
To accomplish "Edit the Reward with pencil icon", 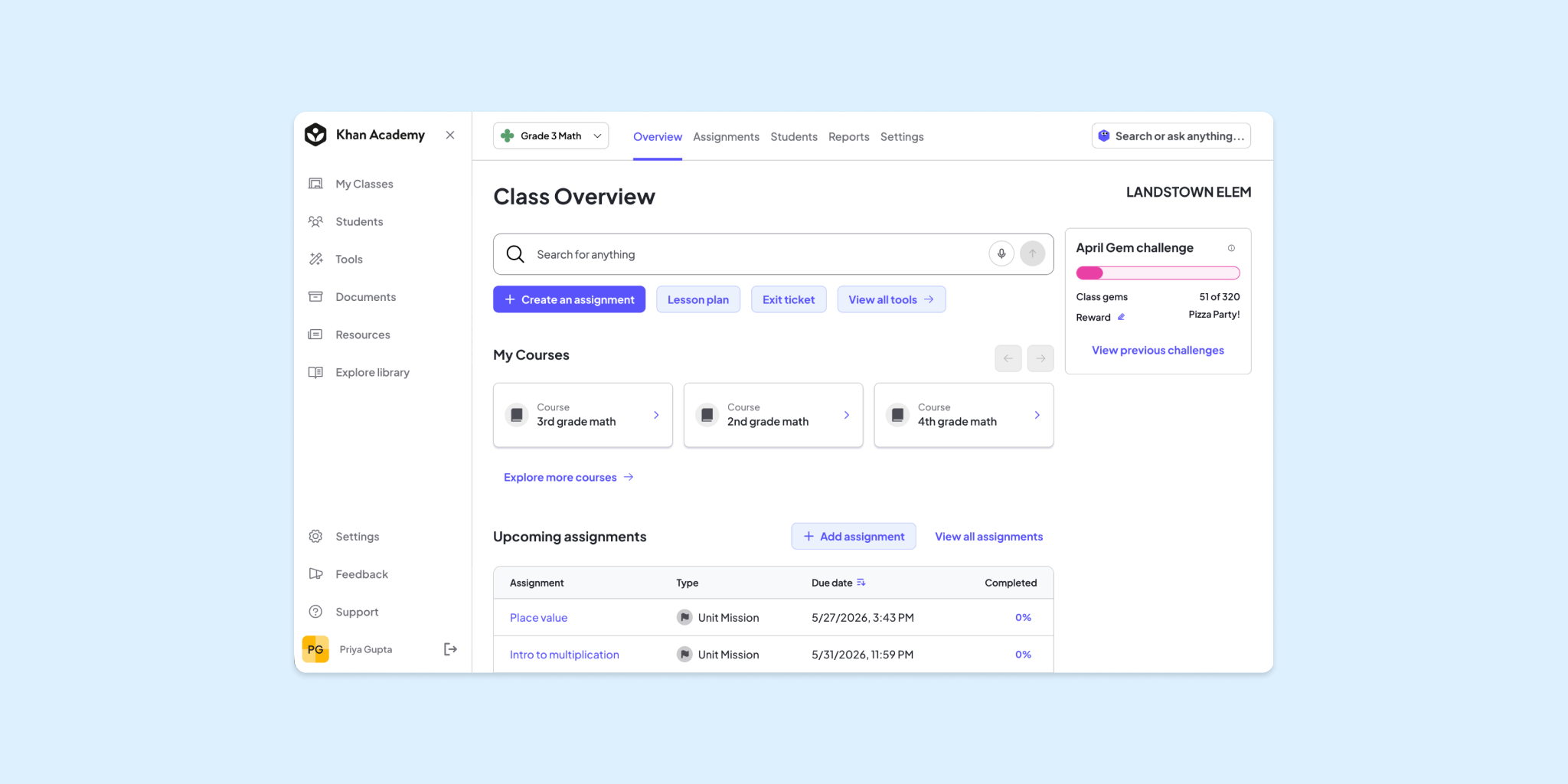I will pyautogui.click(x=1122, y=317).
